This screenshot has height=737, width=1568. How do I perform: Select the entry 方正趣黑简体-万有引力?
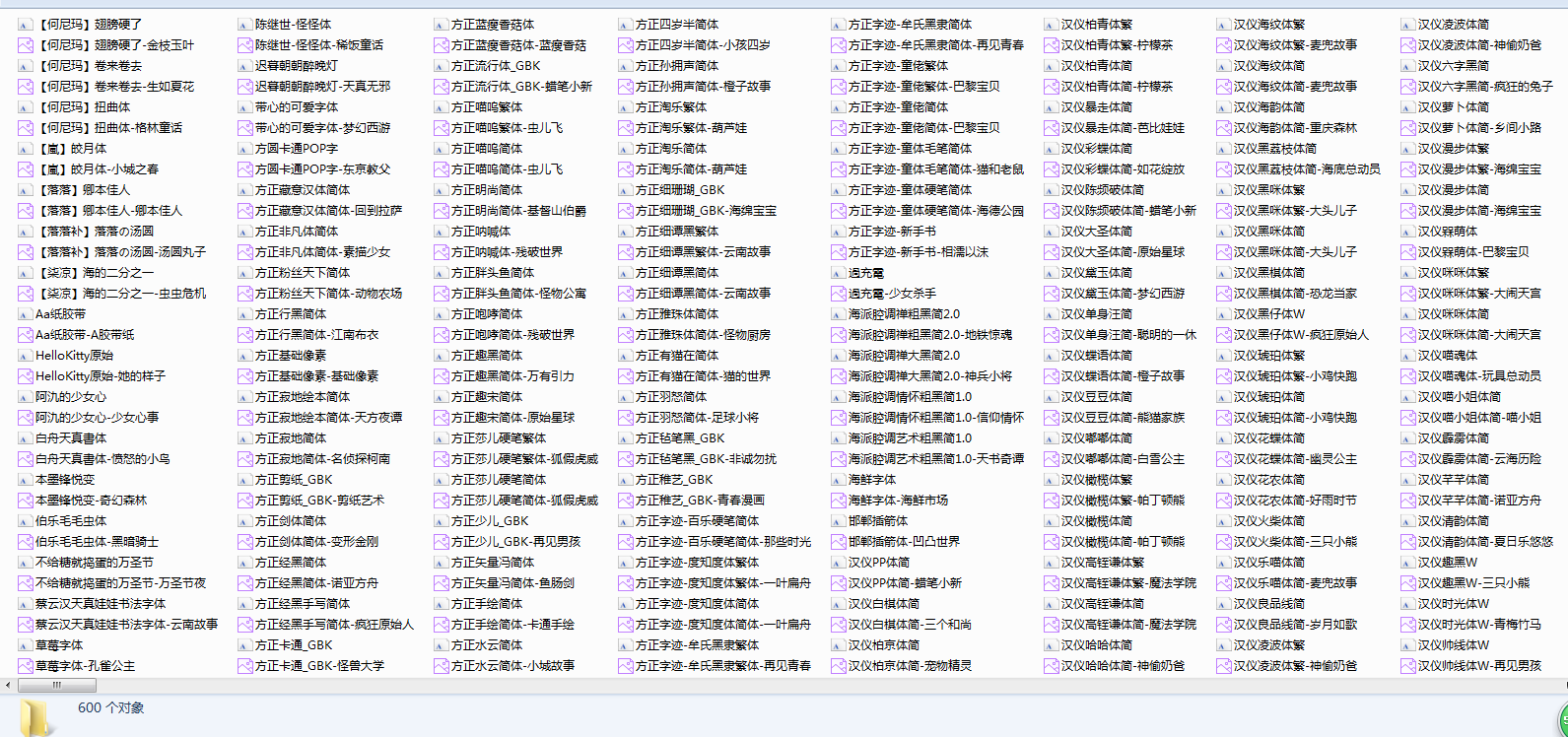tap(512, 376)
